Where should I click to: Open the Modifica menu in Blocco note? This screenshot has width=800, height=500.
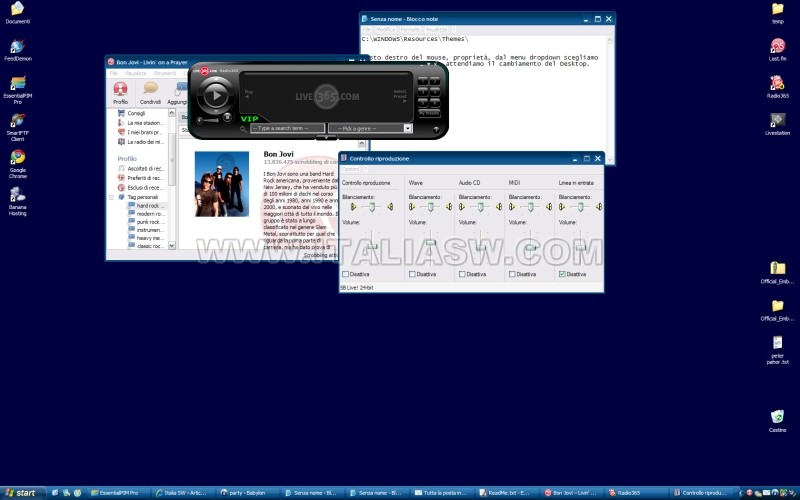(385, 30)
